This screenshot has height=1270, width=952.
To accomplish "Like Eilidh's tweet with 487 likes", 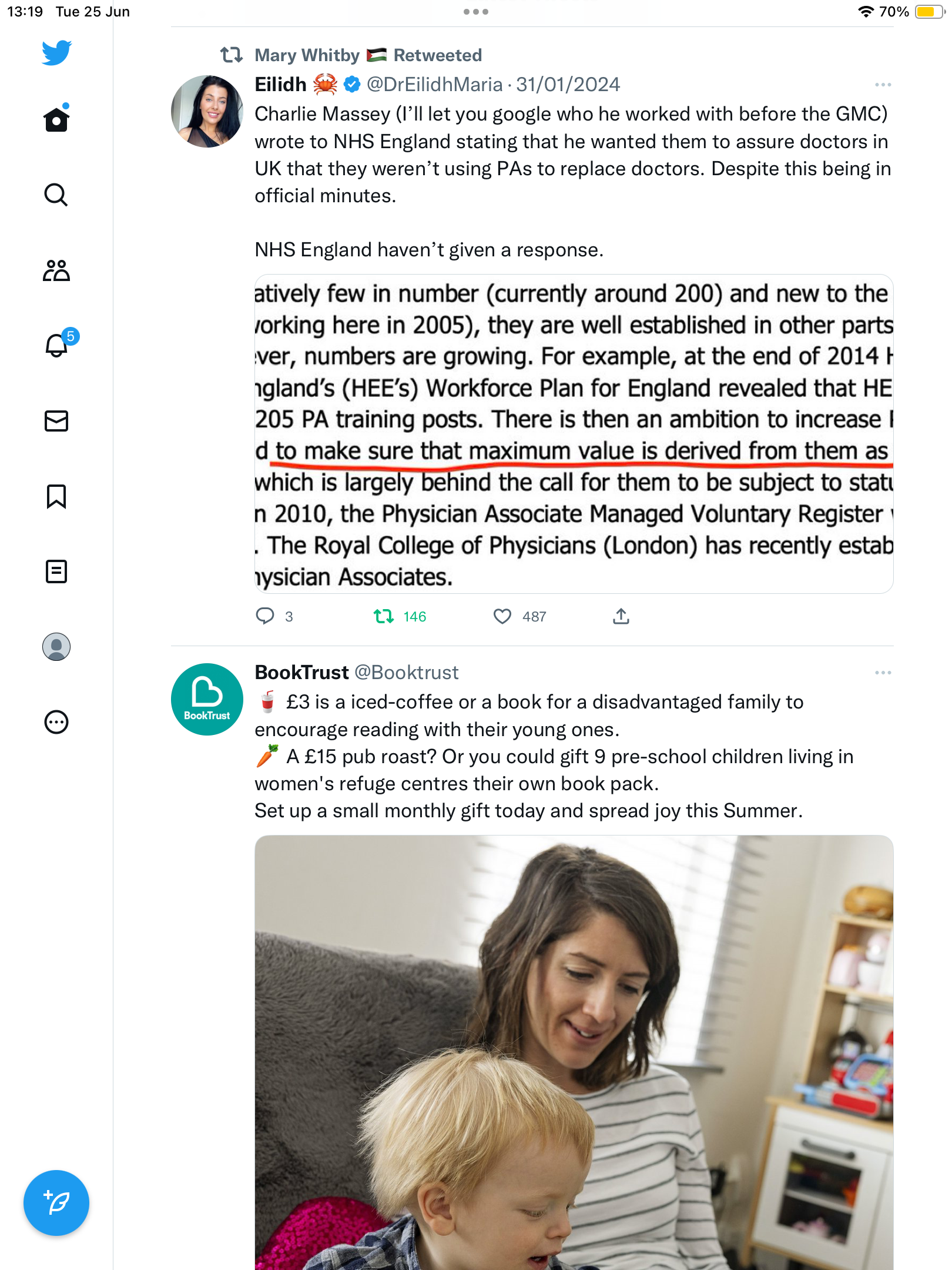I will 519,616.
